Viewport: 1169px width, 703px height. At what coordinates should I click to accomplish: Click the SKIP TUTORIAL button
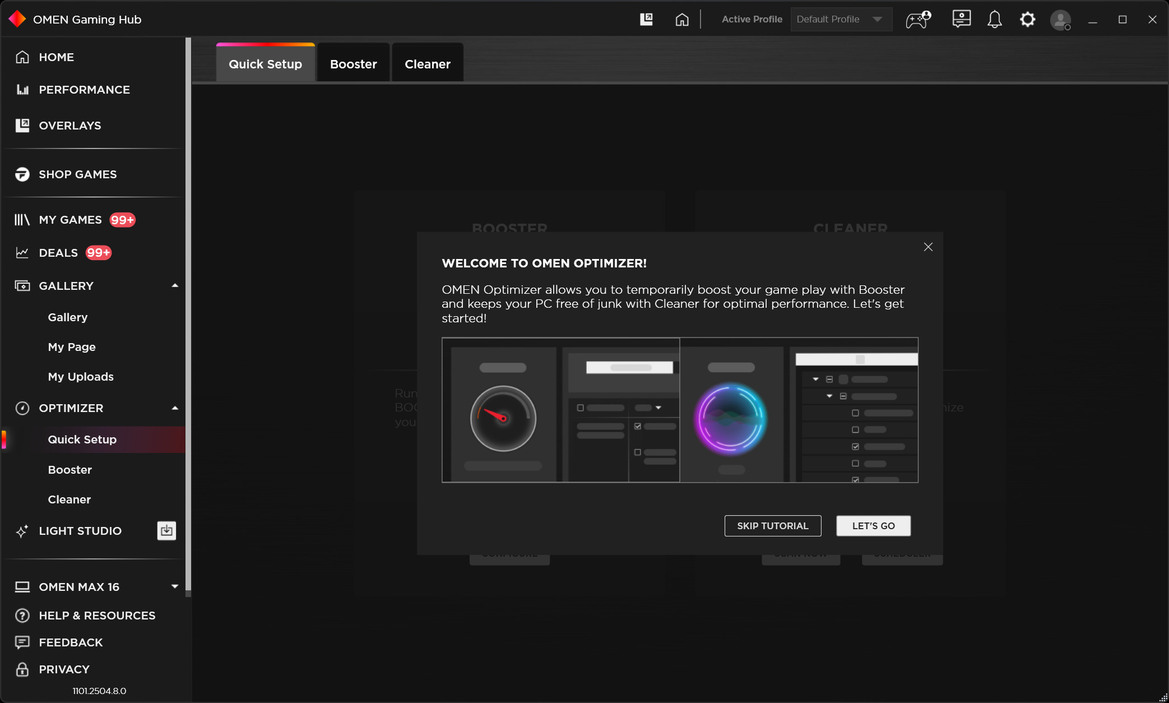coord(772,526)
